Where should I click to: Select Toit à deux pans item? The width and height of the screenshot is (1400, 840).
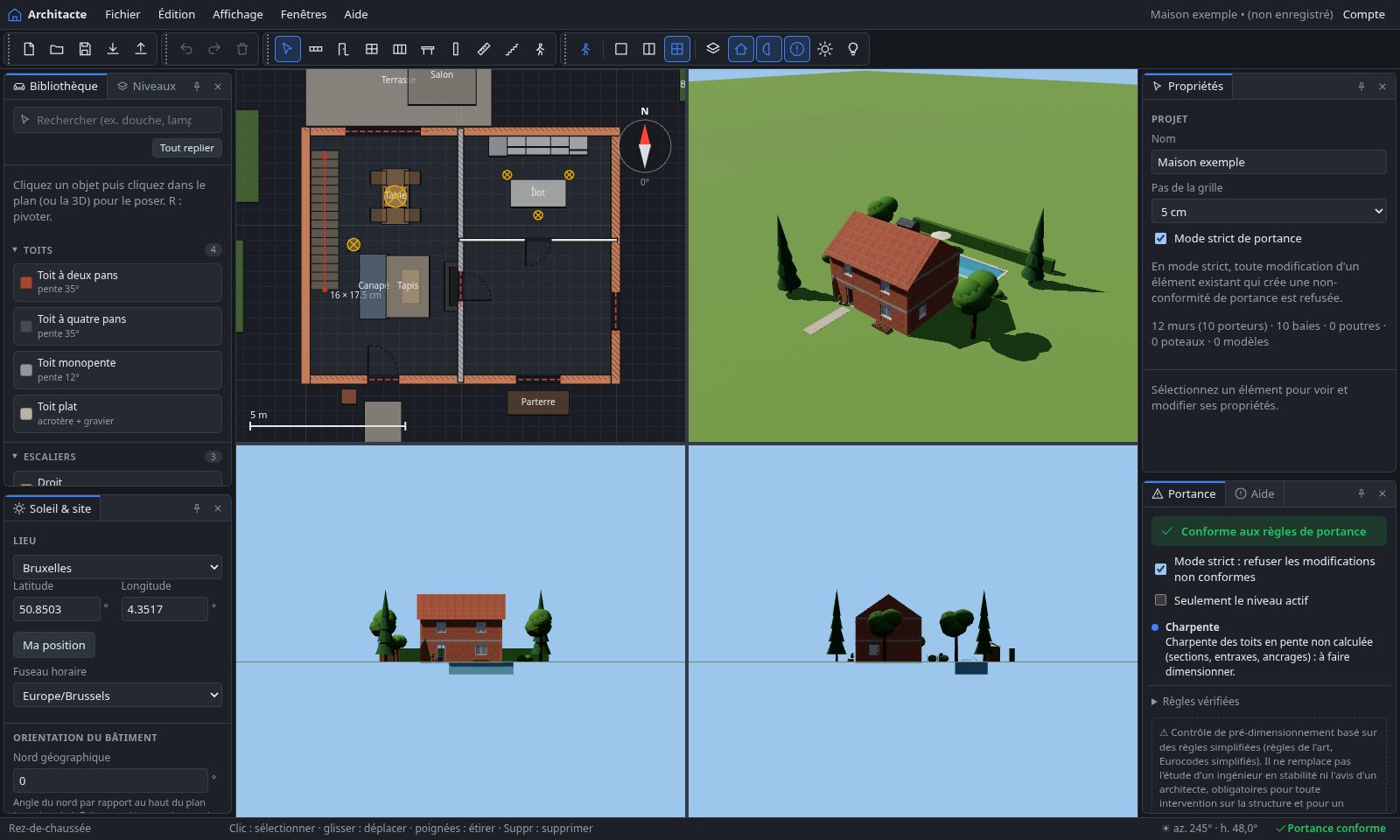click(x=117, y=282)
